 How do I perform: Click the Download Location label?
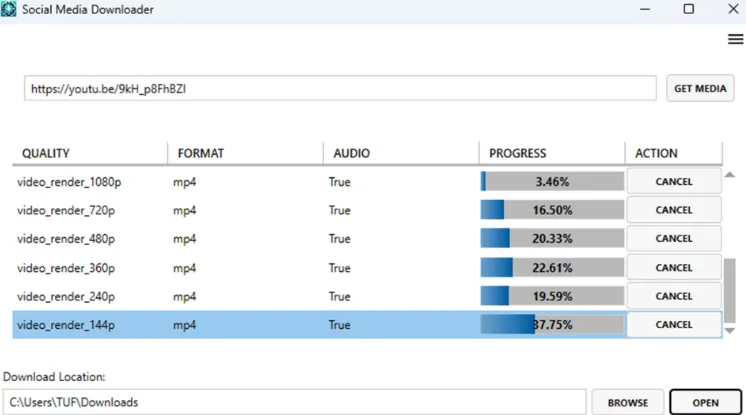coord(54,377)
